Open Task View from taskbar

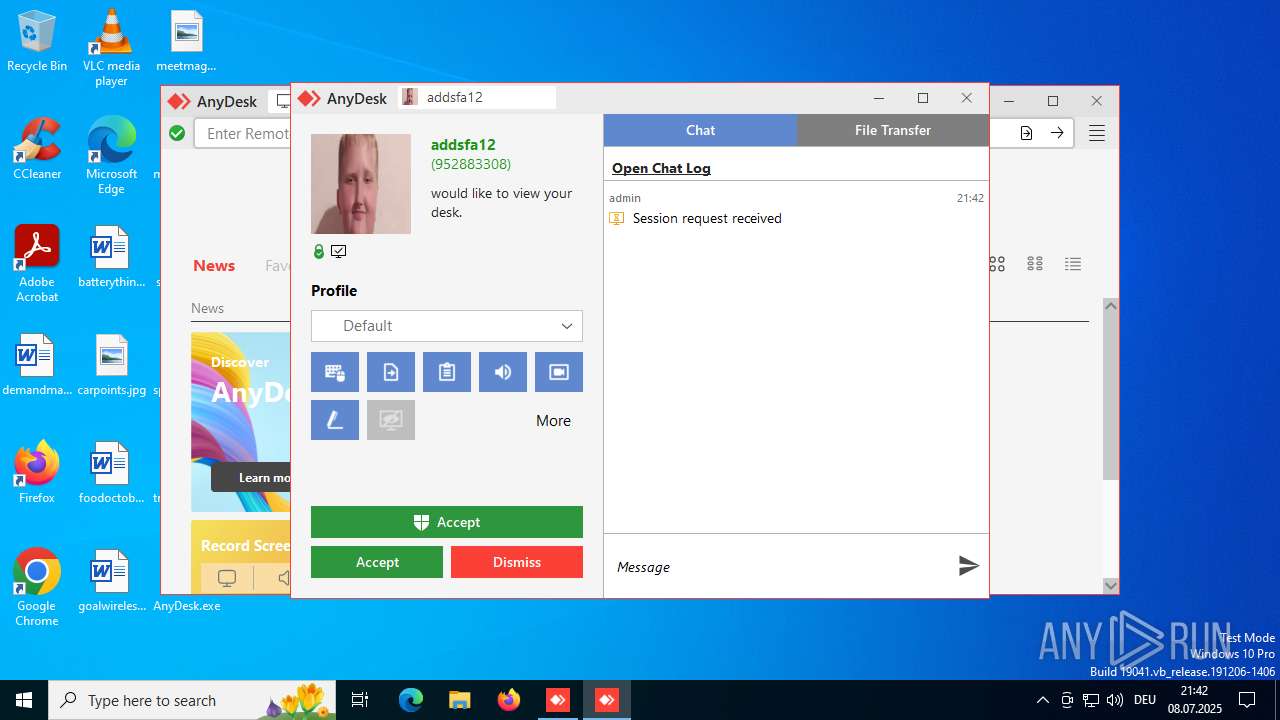361,700
